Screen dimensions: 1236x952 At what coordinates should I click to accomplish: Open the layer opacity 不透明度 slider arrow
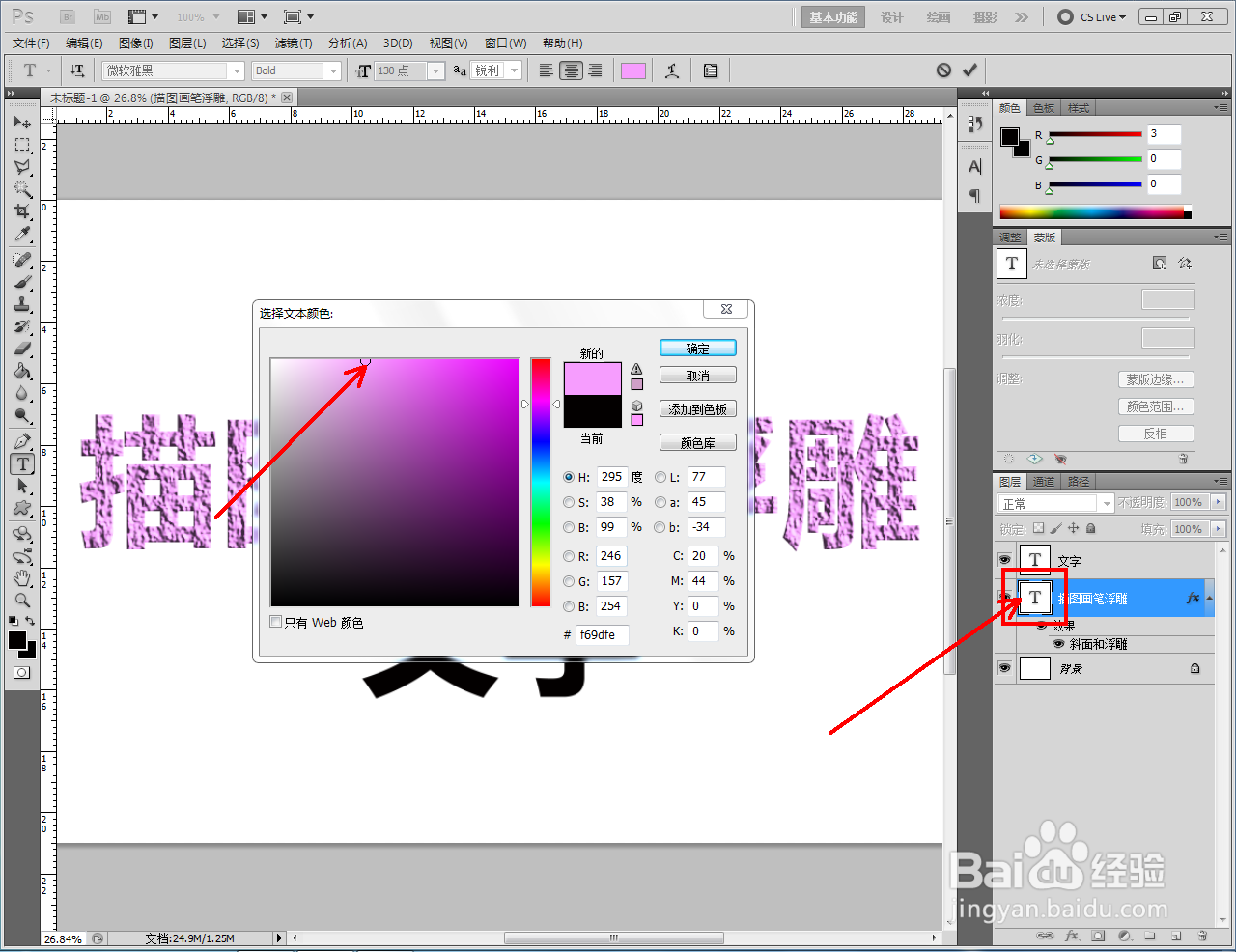pos(1218,502)
